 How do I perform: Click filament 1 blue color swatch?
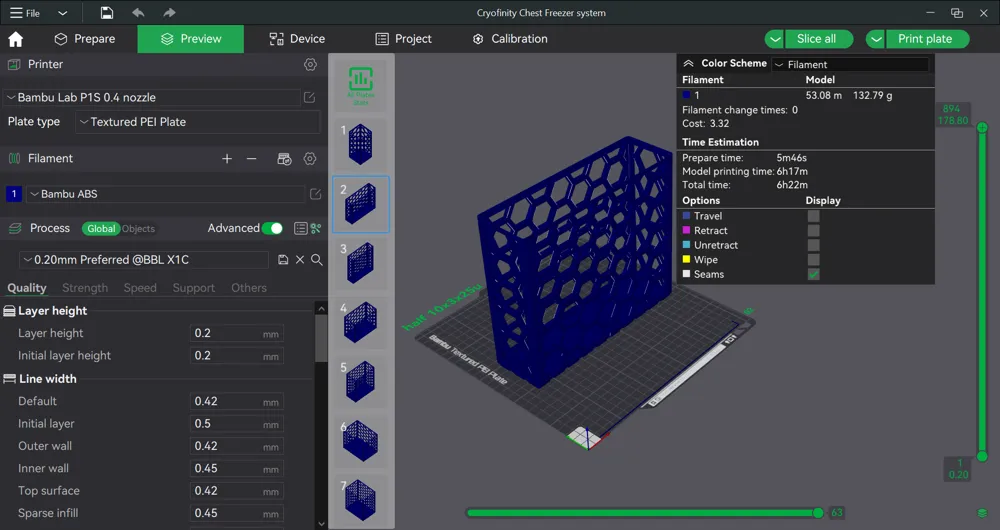[14, 194]
